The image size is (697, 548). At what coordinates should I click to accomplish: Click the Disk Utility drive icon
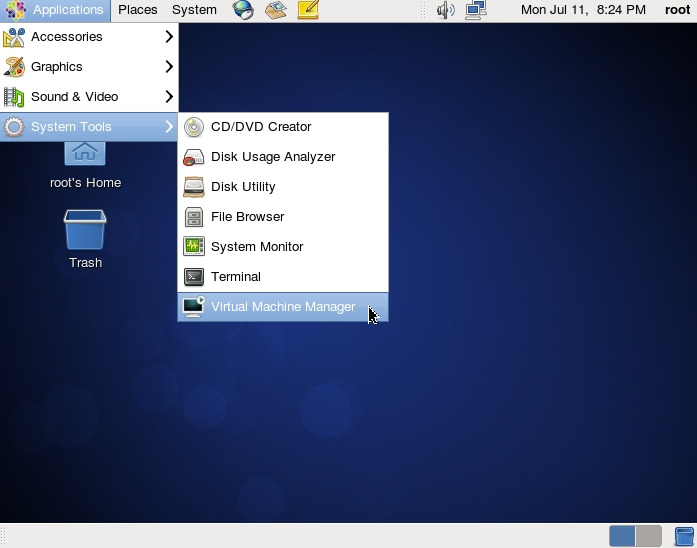click(x=194, y=187)
